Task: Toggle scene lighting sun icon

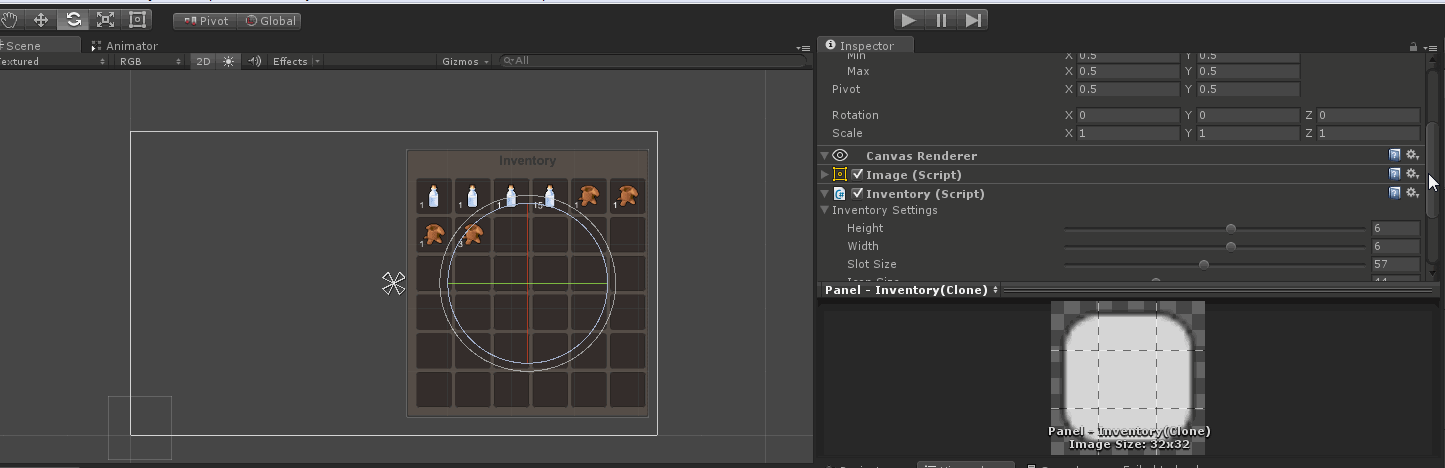Action: (x=229, y=61)
